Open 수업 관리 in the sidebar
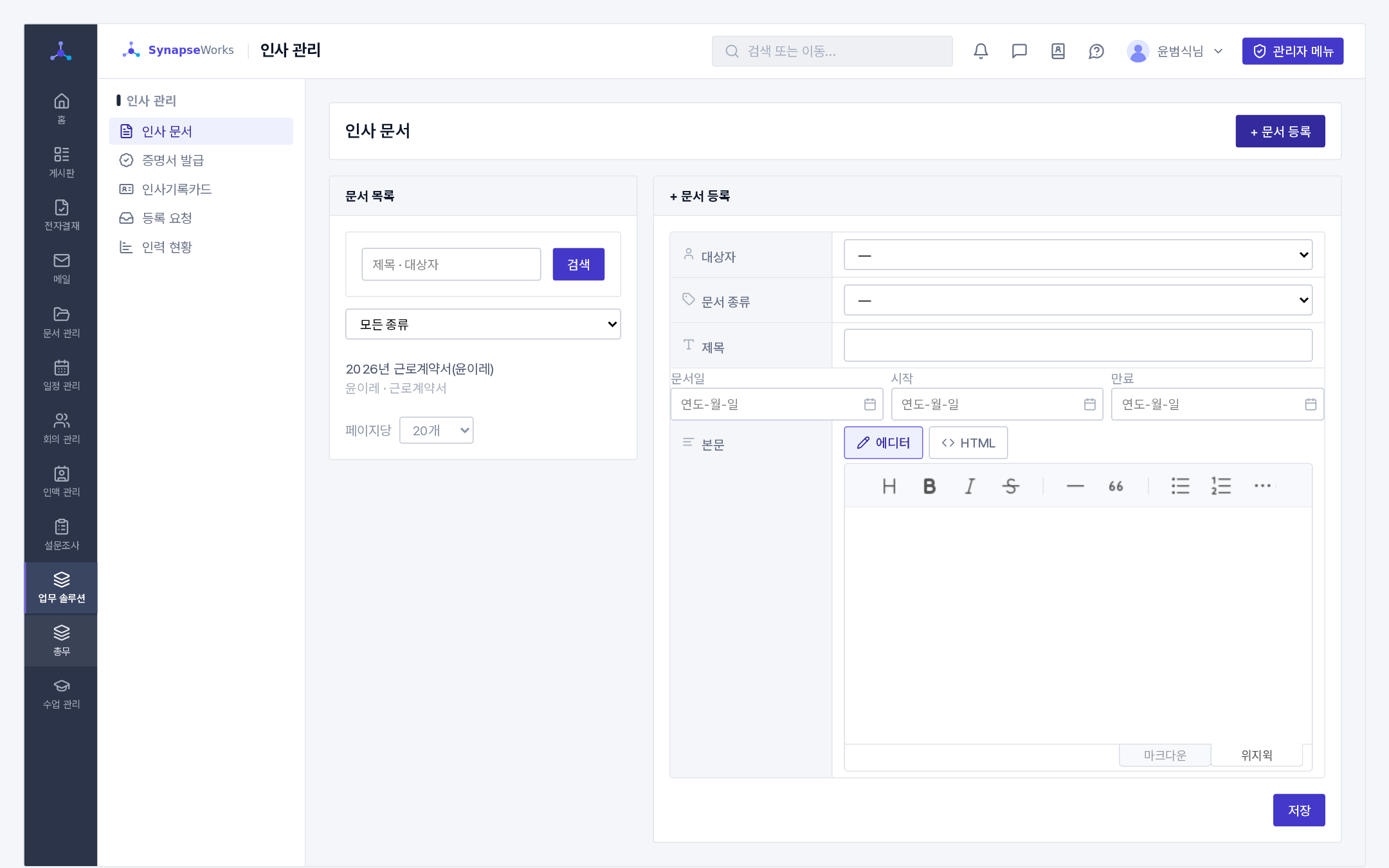1389x868 pixels. pos(61,693)
